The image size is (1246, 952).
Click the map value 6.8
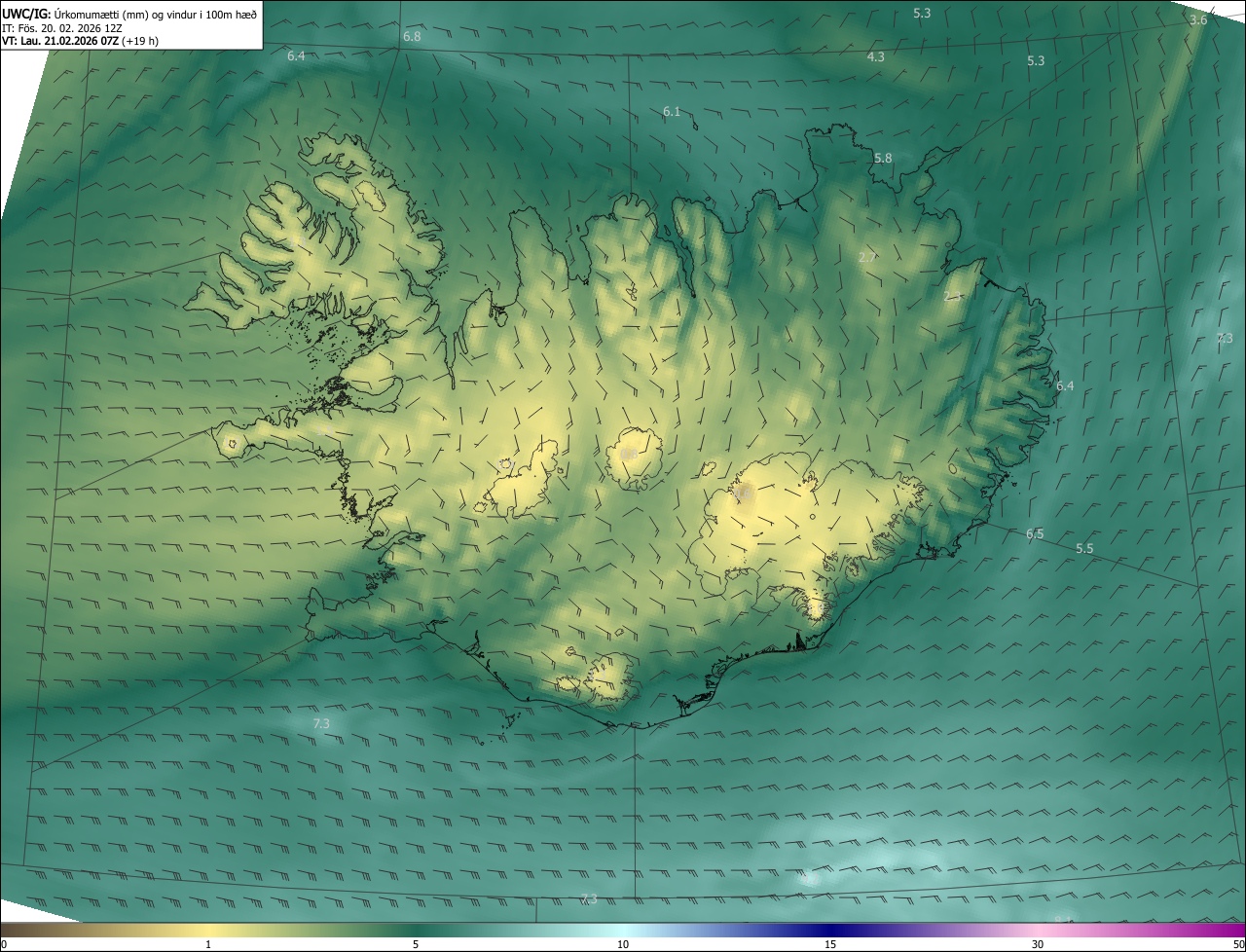(412, 36)
